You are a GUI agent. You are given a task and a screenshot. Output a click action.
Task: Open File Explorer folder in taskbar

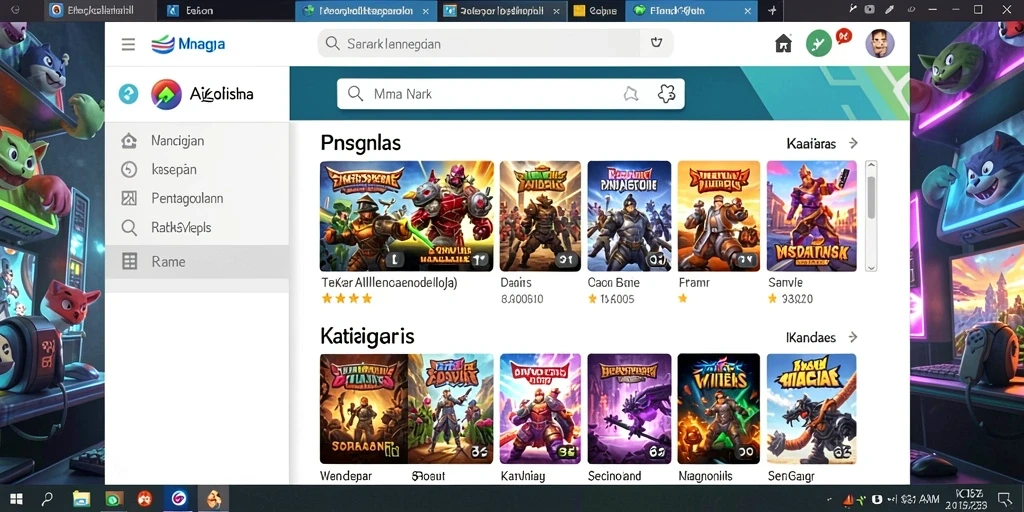click(x=81, y=499)
